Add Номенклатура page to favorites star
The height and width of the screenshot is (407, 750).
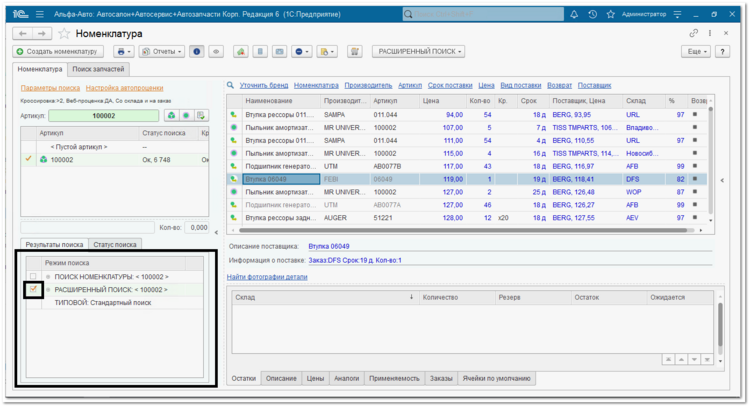coord(64,33)
